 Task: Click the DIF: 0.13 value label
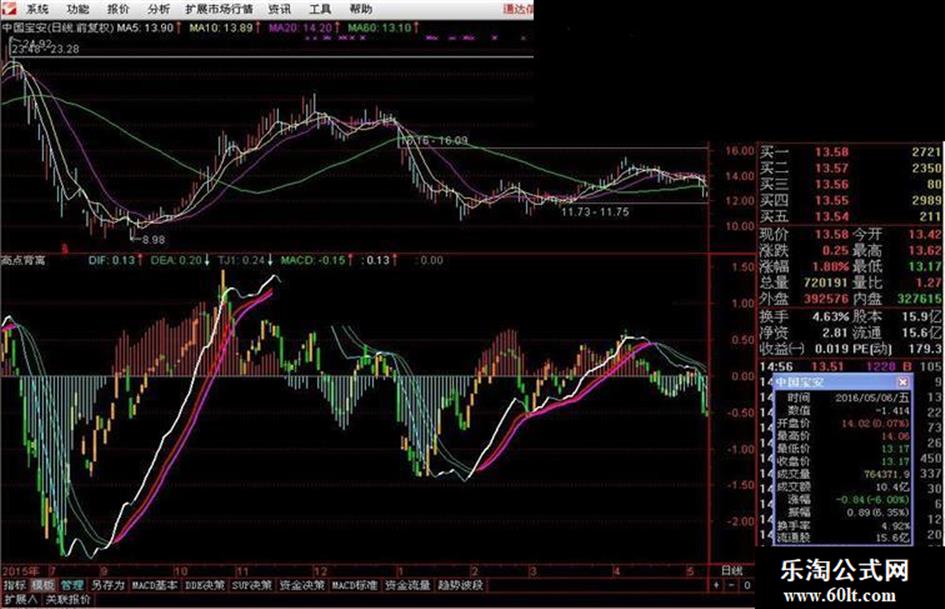click(111, 260)
